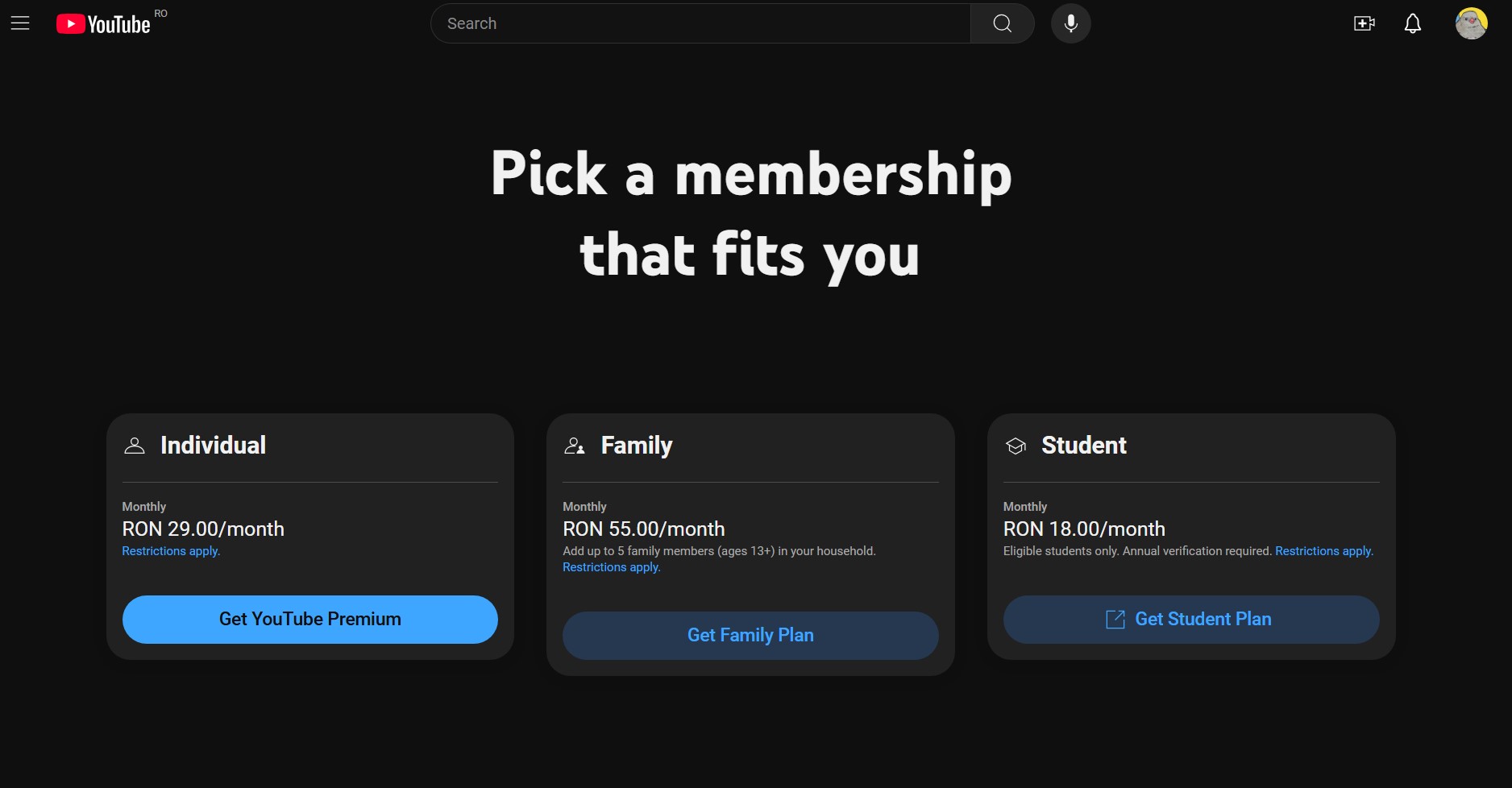Open the hamburger guide menu

[20, 23]
